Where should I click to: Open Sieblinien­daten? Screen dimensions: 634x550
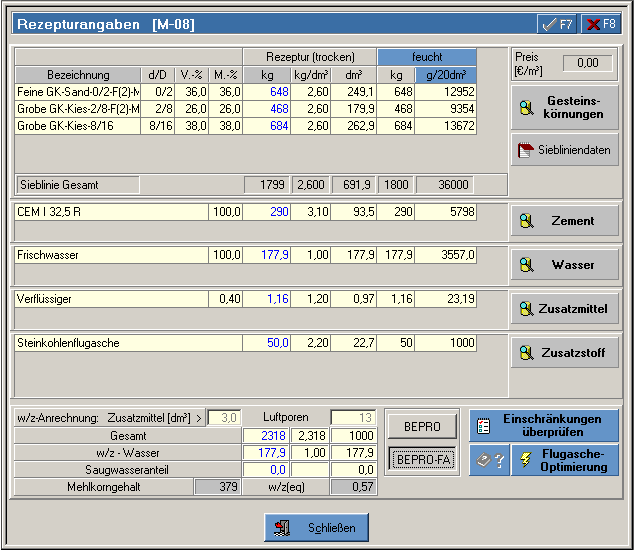564,150
